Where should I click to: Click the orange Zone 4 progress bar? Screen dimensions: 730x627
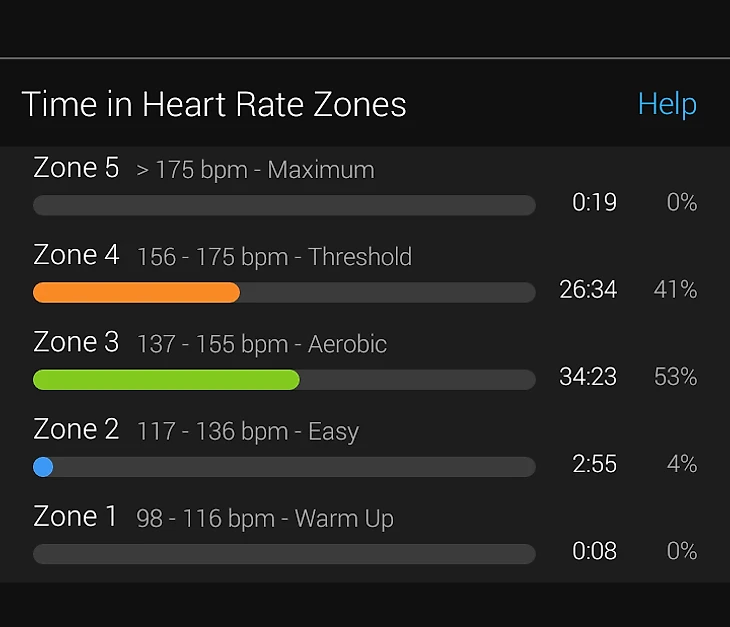(137, 292)
